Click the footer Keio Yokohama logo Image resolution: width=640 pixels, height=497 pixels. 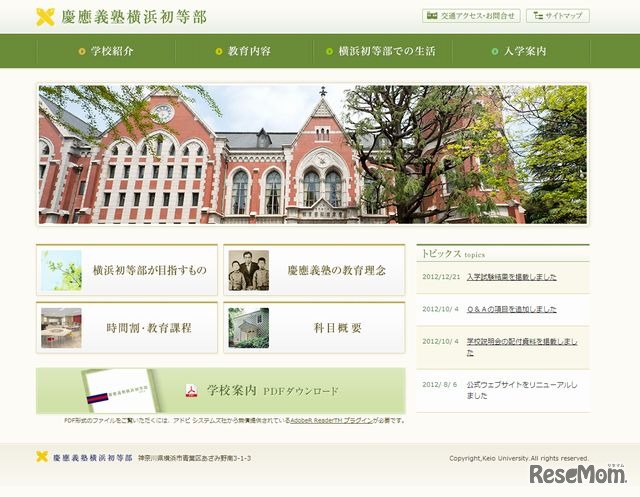point(43,457)
